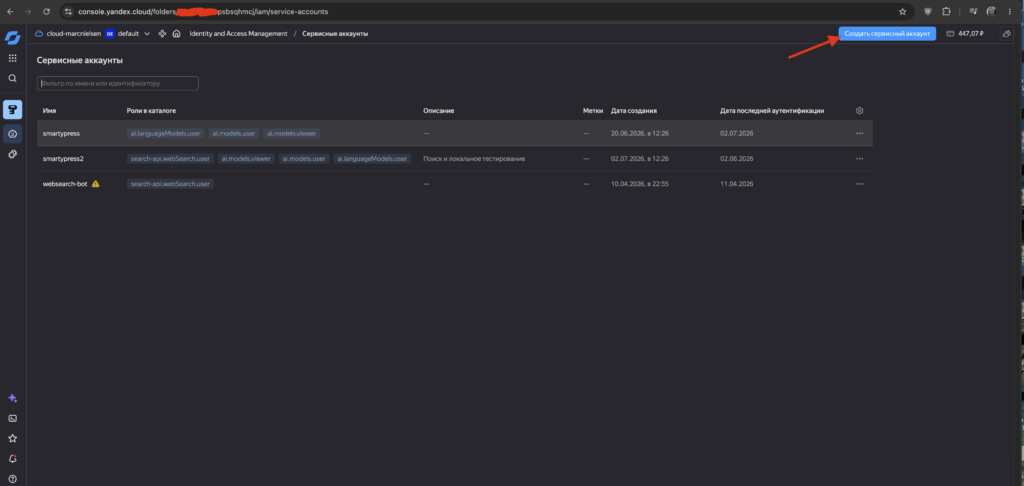
Task: Open the notifications bell icon
Action: click(x=12, y=459)
